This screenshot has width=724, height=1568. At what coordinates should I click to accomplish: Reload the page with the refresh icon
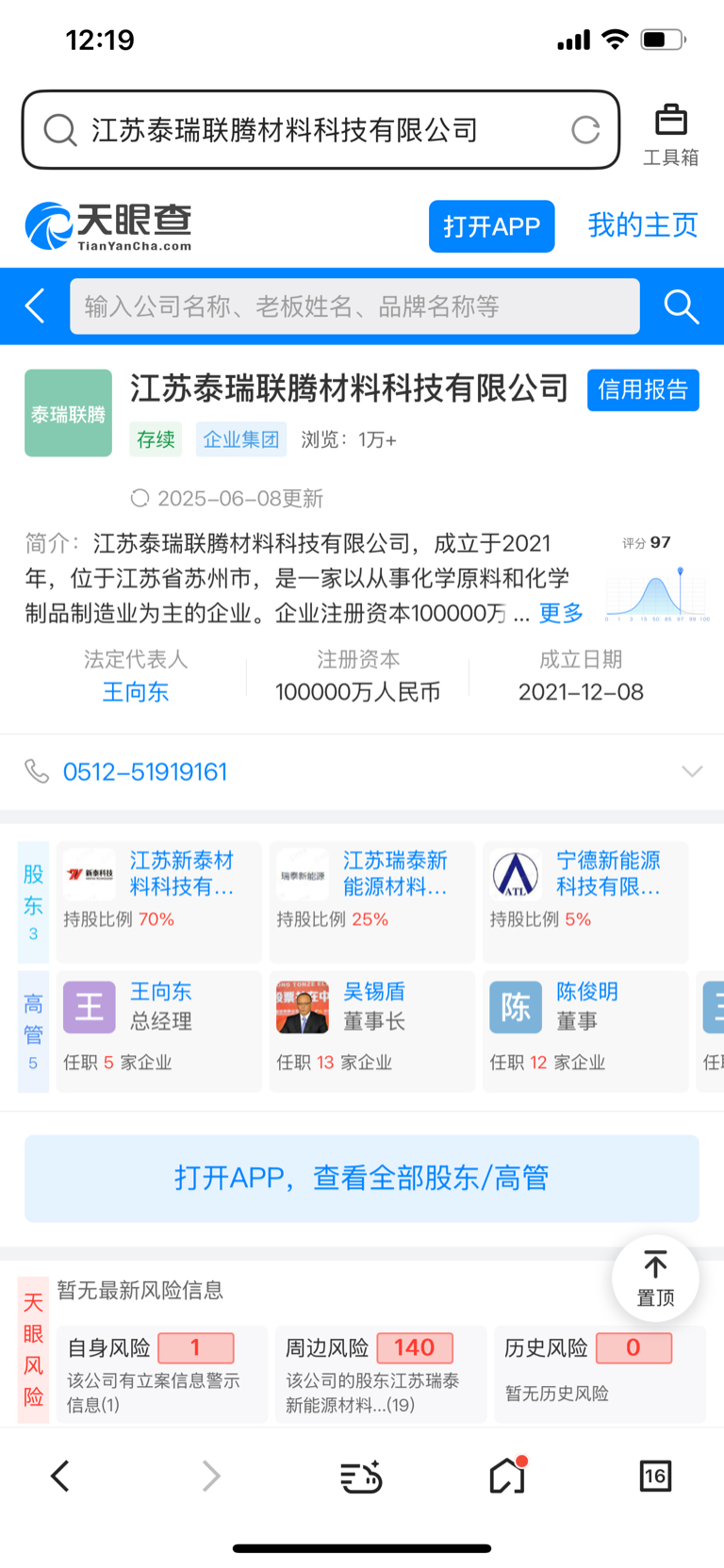(x=585, y=130)
